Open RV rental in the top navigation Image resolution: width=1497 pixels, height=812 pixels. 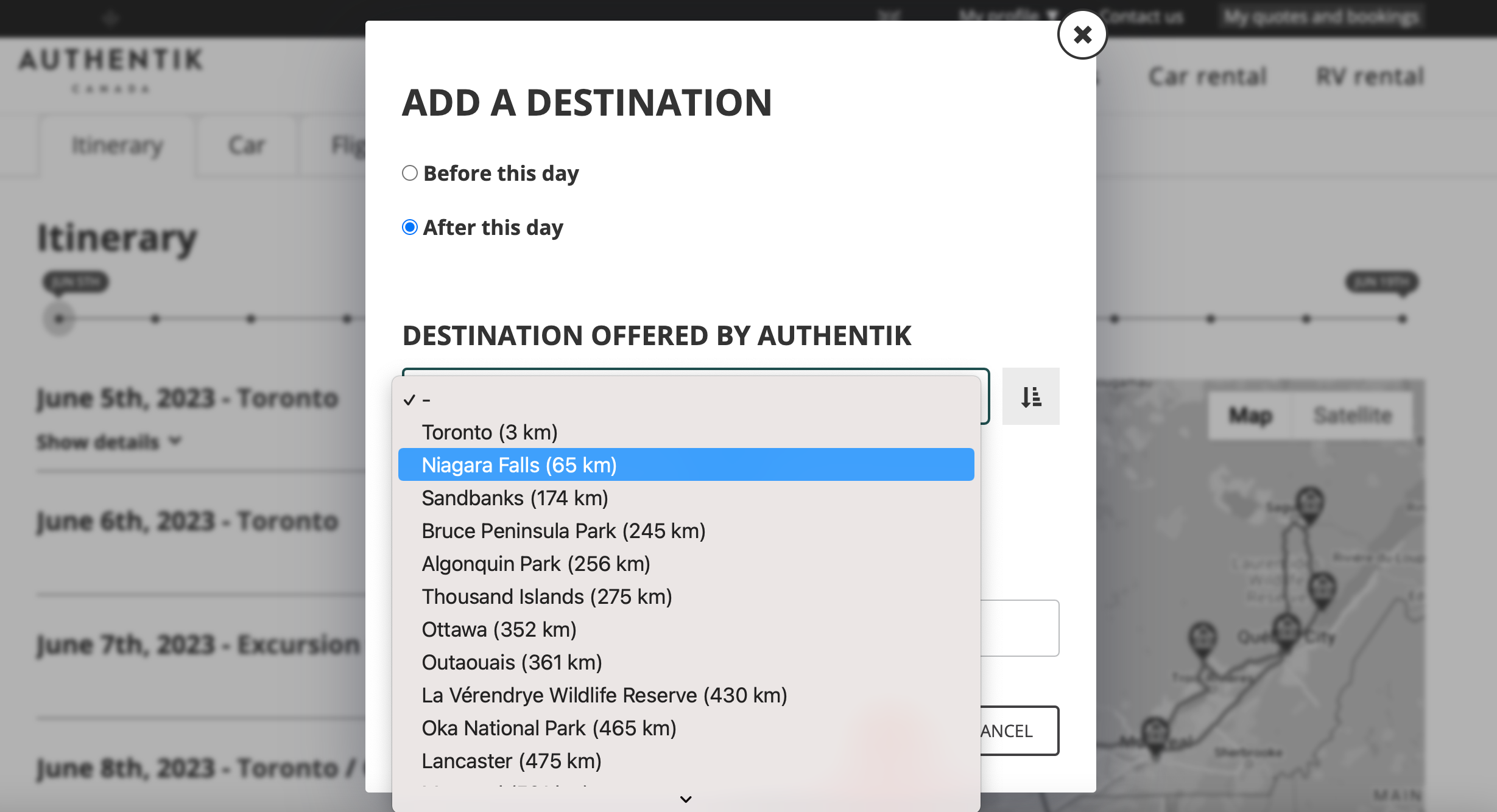[1370, 77]
